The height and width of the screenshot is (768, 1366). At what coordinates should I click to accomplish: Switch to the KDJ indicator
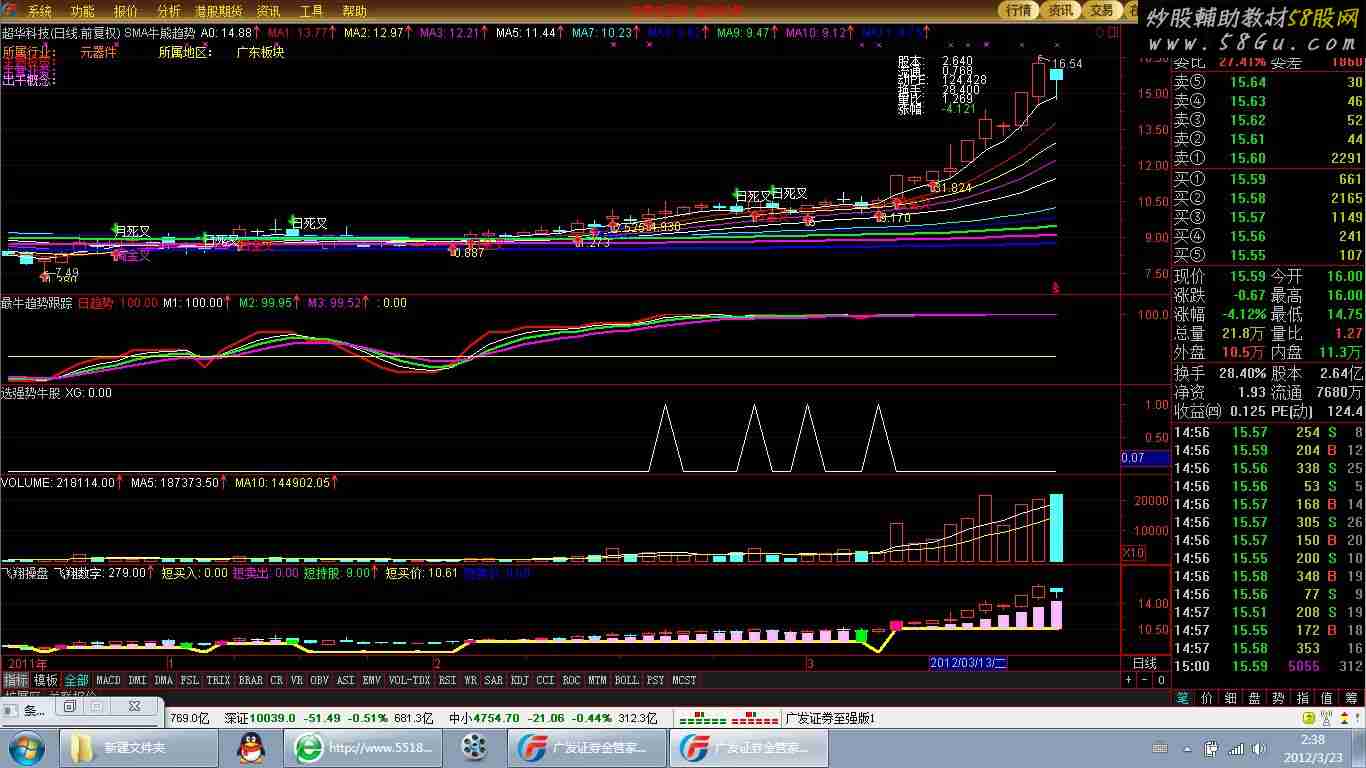[x=520, y=680]
